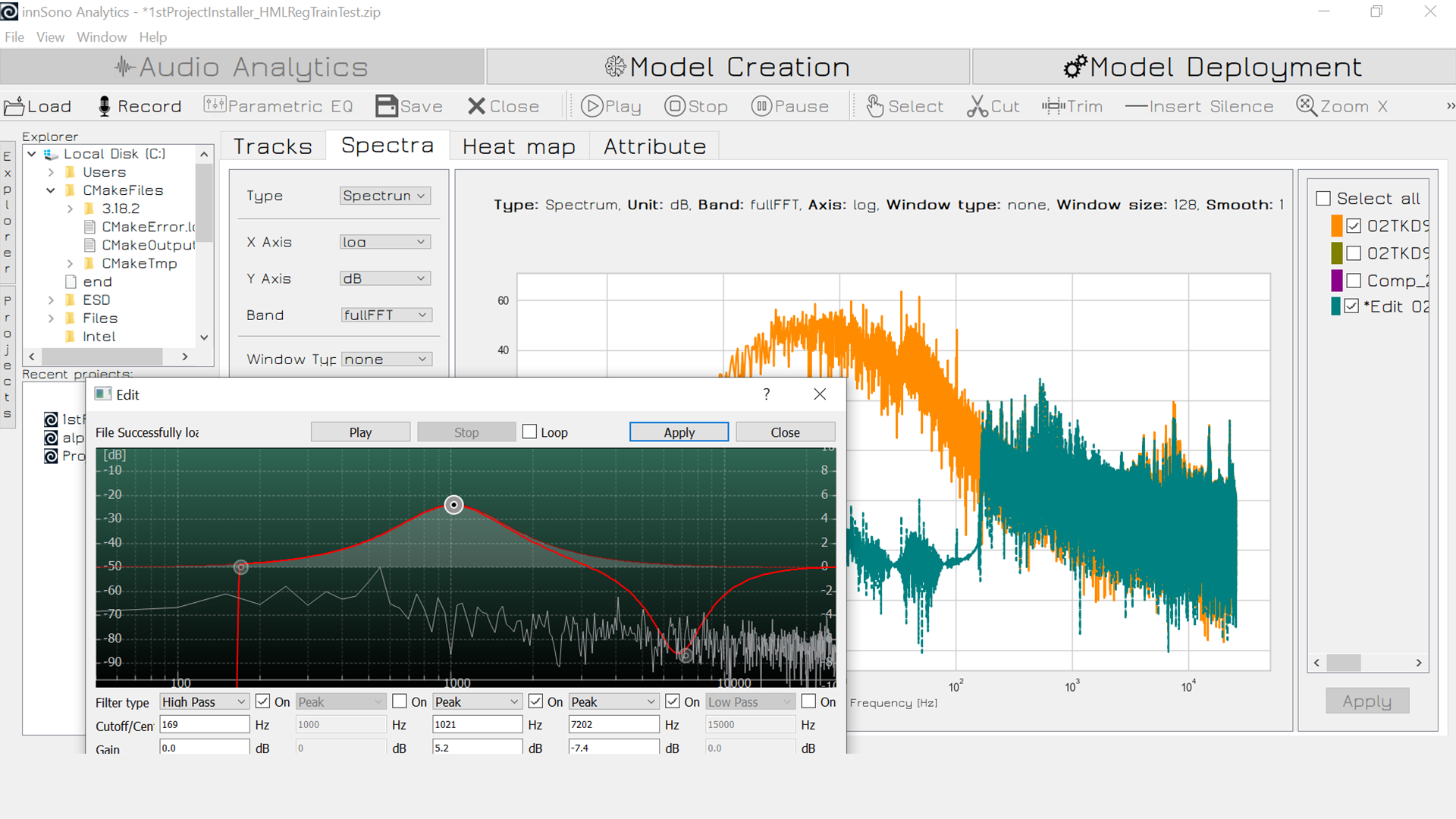Open the 1st recent project entry
The image size is (1456, 819).
pyautogui.click(x=64, y=419)
